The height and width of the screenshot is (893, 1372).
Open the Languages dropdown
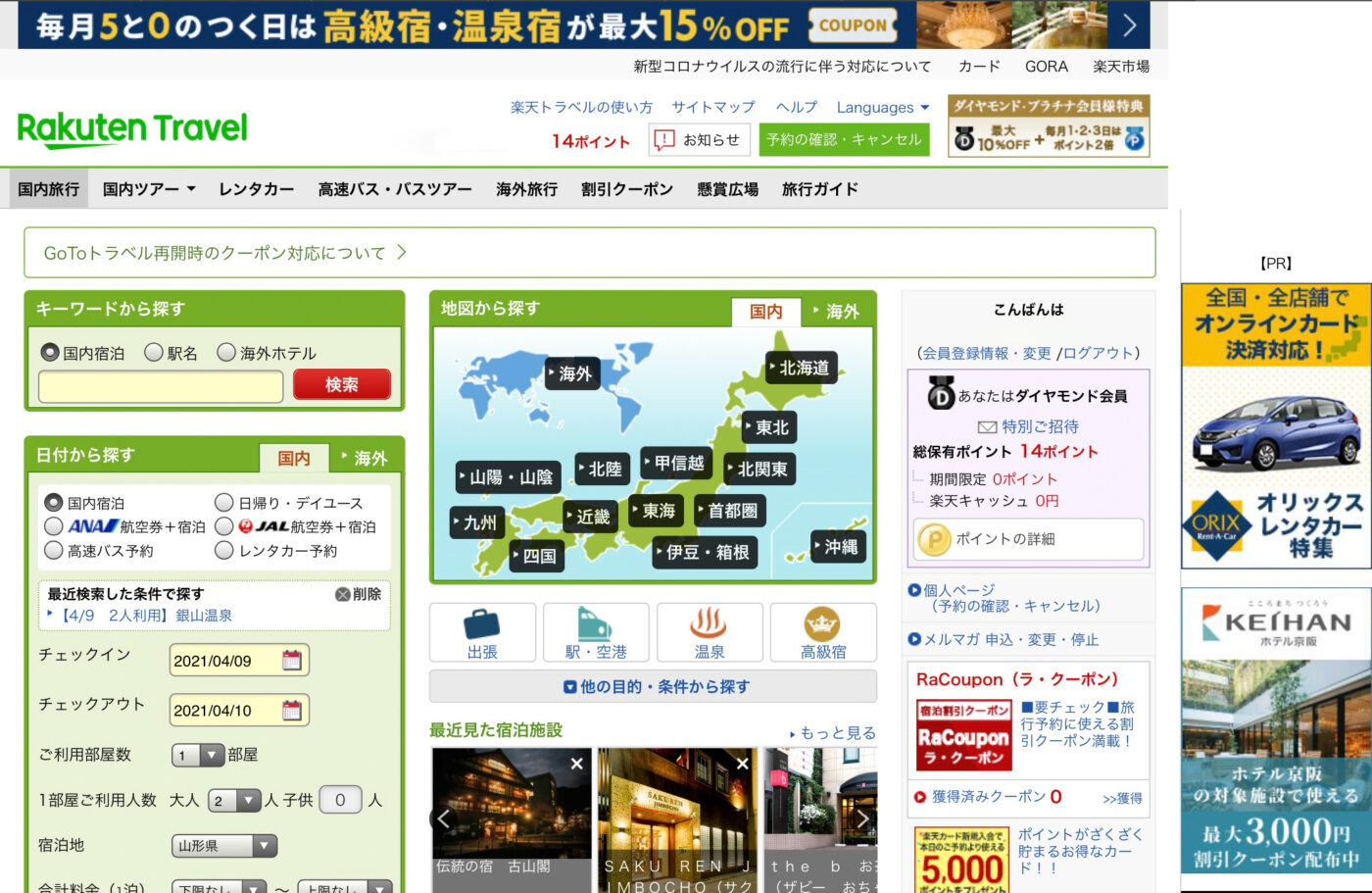click(883, 108)
